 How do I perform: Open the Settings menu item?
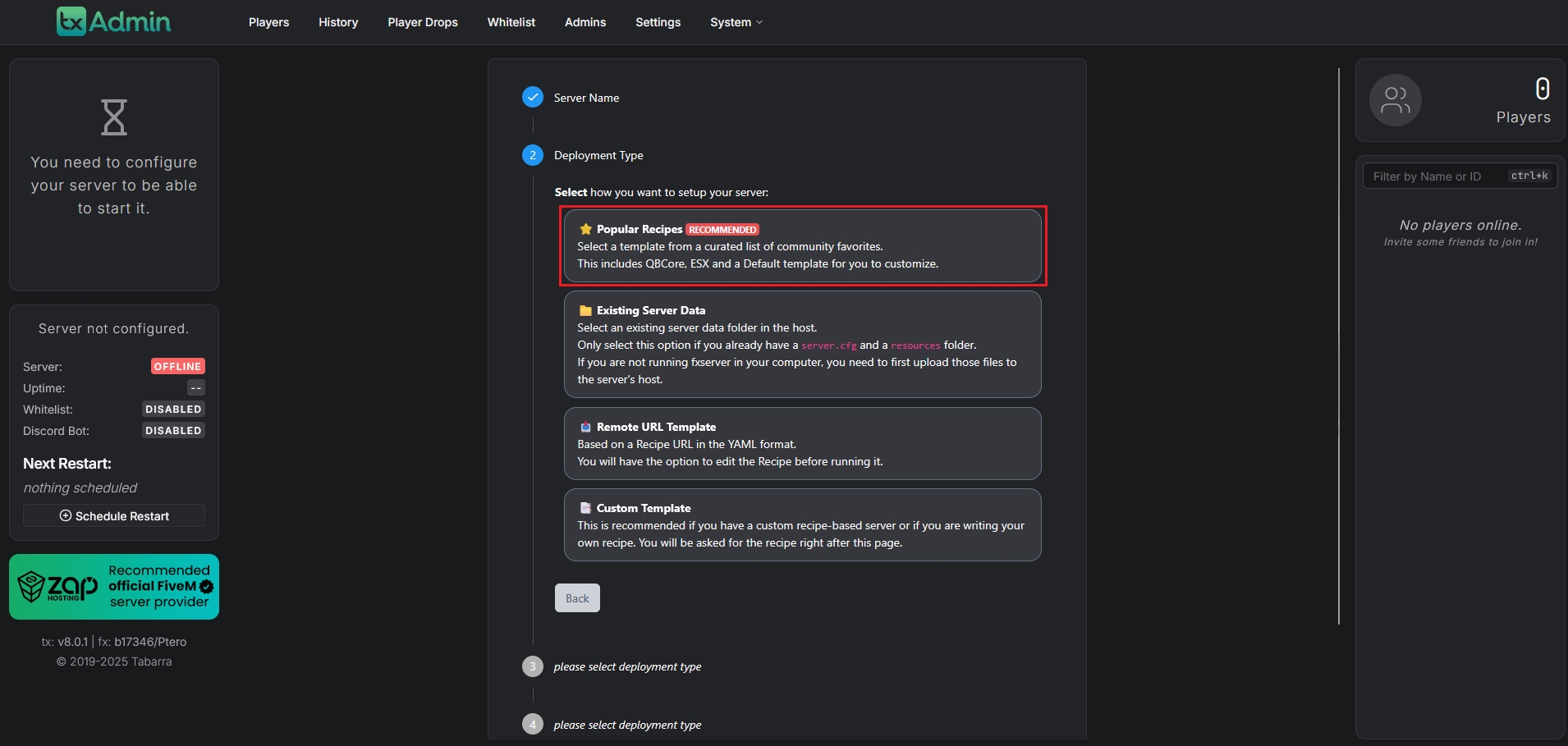click(x=658, y=22)
